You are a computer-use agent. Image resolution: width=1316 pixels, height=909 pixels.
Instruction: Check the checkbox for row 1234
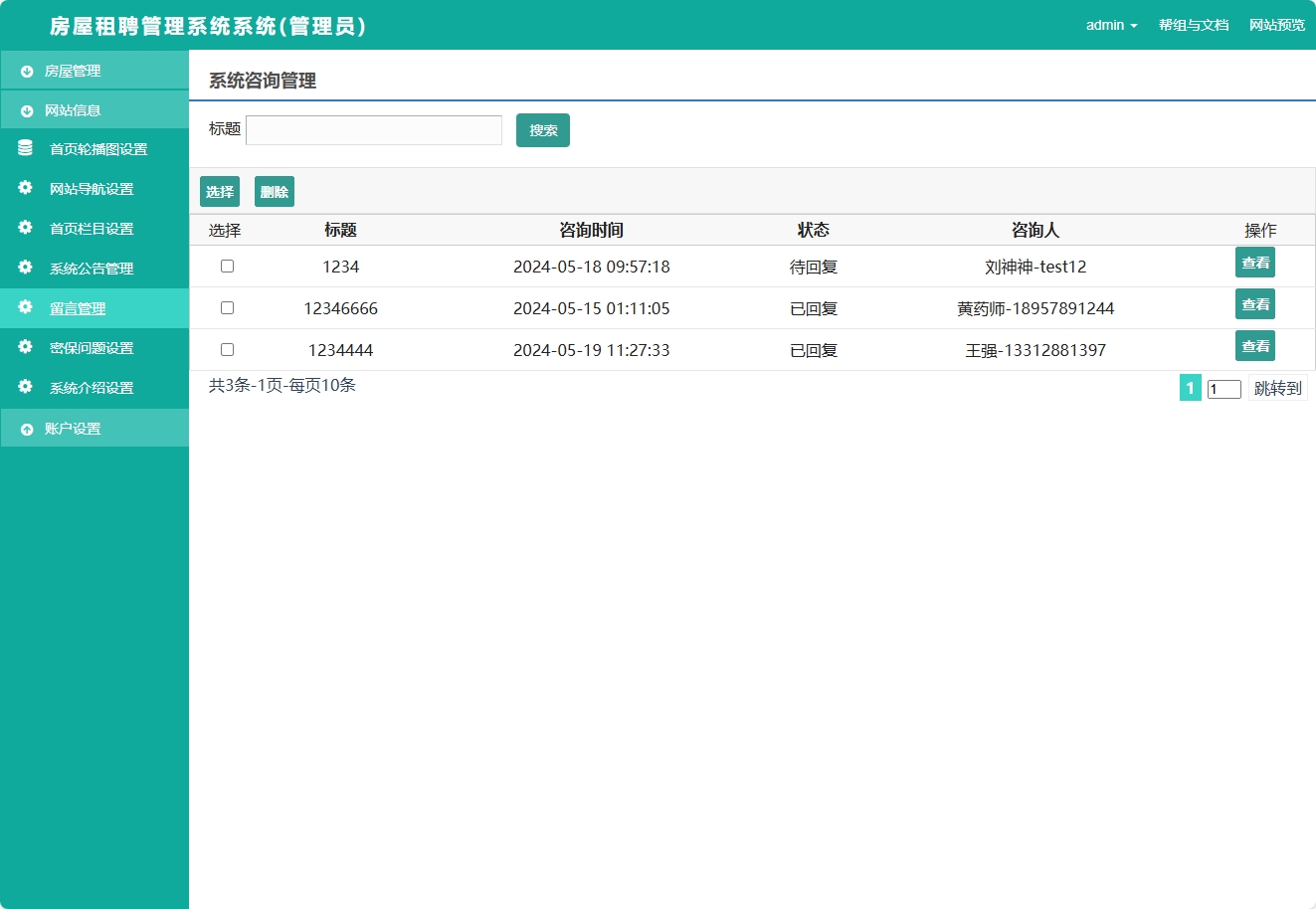click(x=227, y=266)
